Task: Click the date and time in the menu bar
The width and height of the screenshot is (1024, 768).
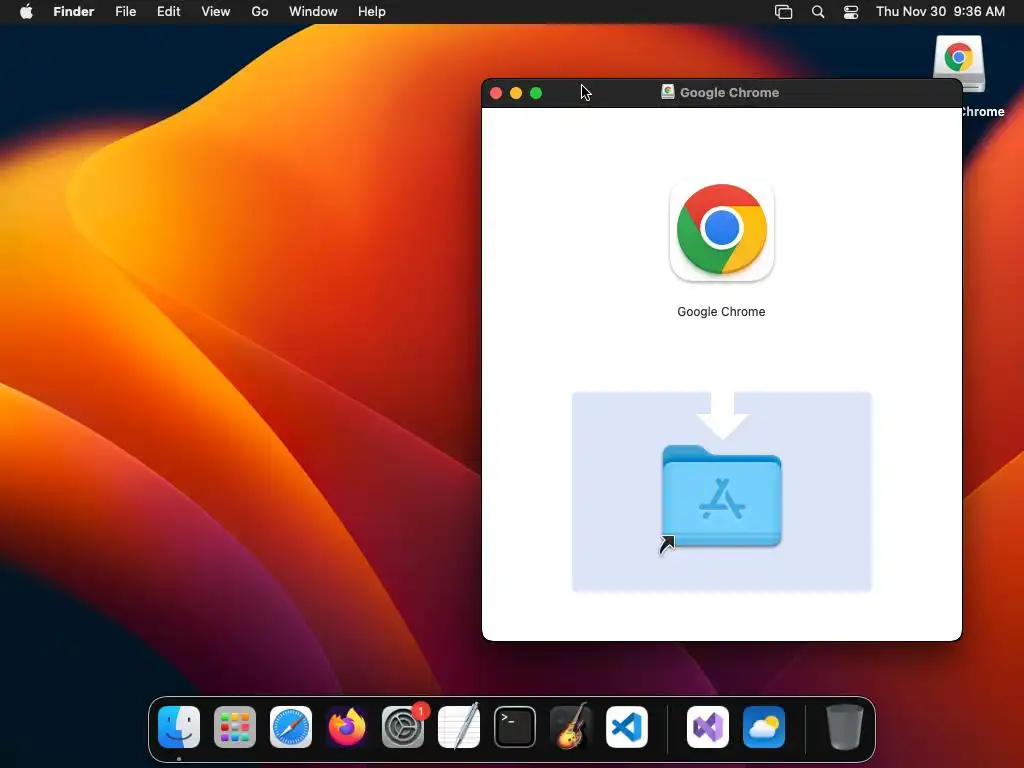Action: pos(940,12)
